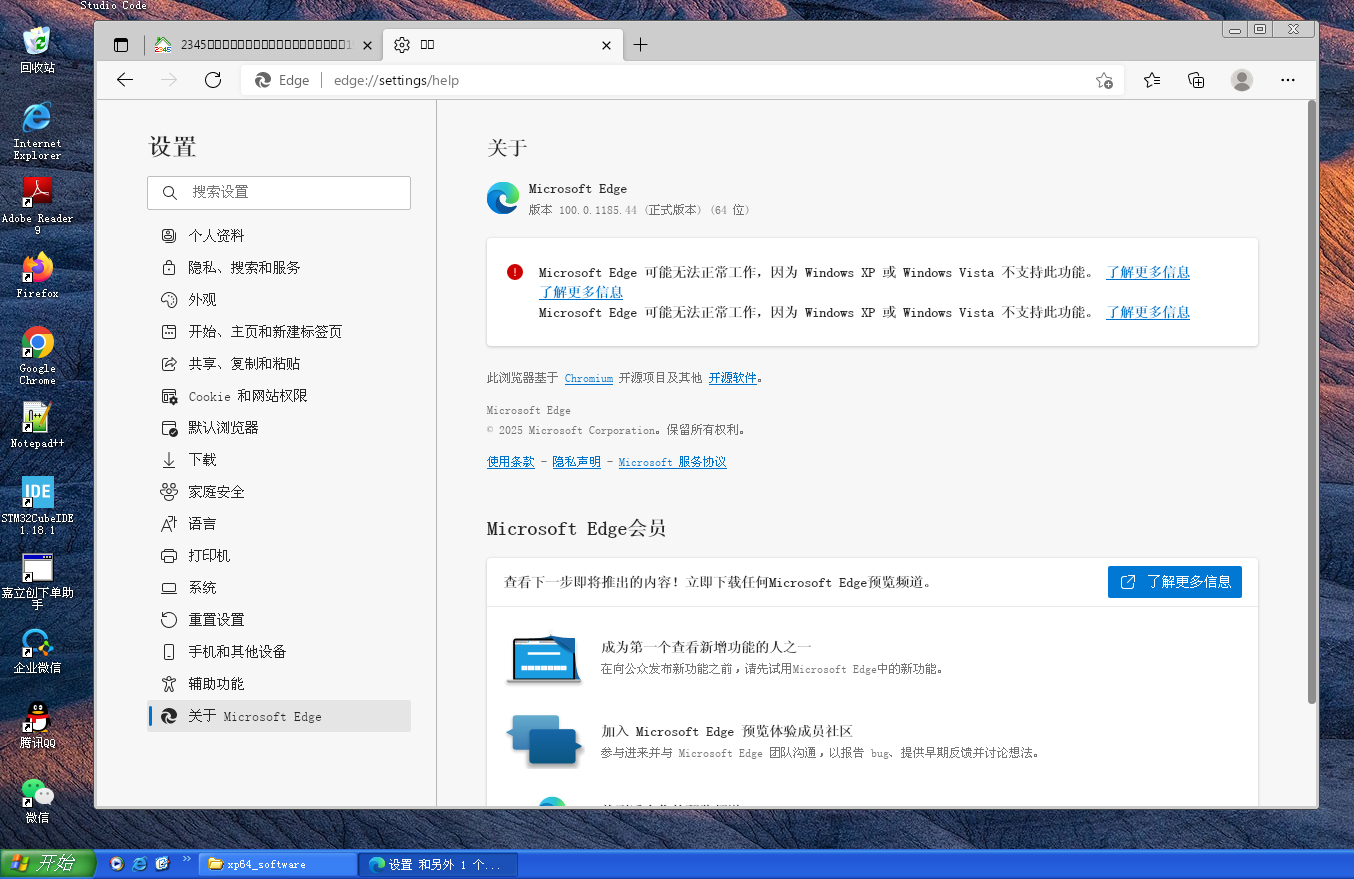Screen dimensions: 1354x879
Task: Open Adobe Reader 9 desktop icon
Action: 37,206
